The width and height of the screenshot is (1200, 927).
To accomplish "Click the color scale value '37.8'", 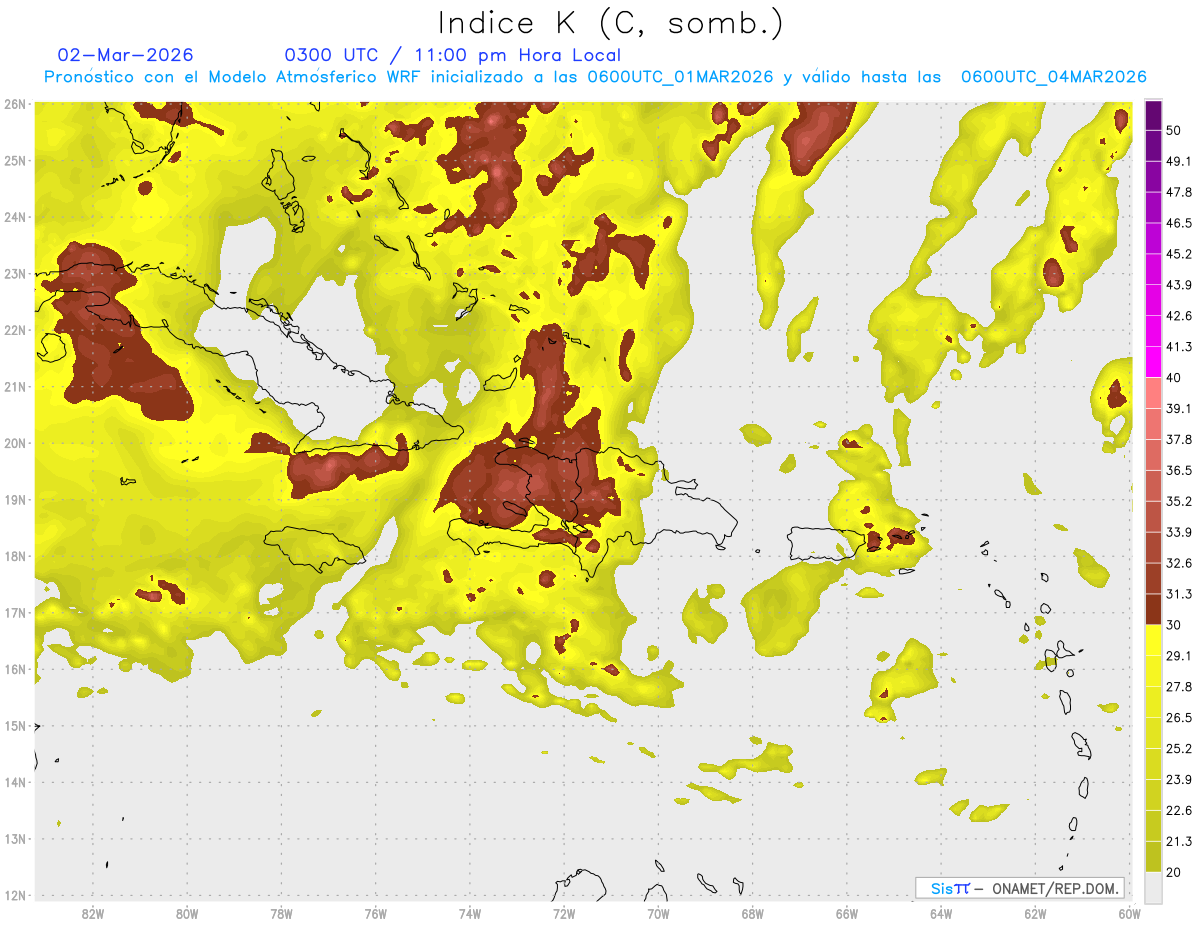I will [1179, 439].
